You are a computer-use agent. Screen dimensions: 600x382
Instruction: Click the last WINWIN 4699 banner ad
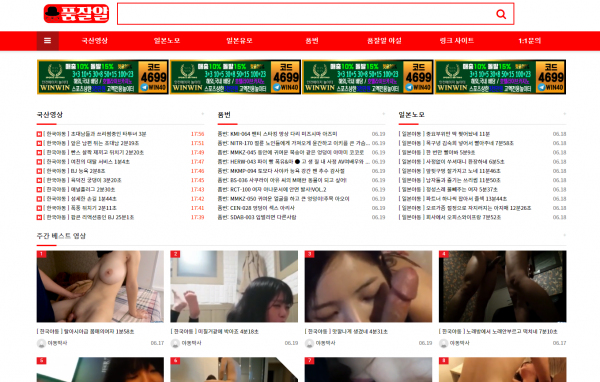[501, 77]
